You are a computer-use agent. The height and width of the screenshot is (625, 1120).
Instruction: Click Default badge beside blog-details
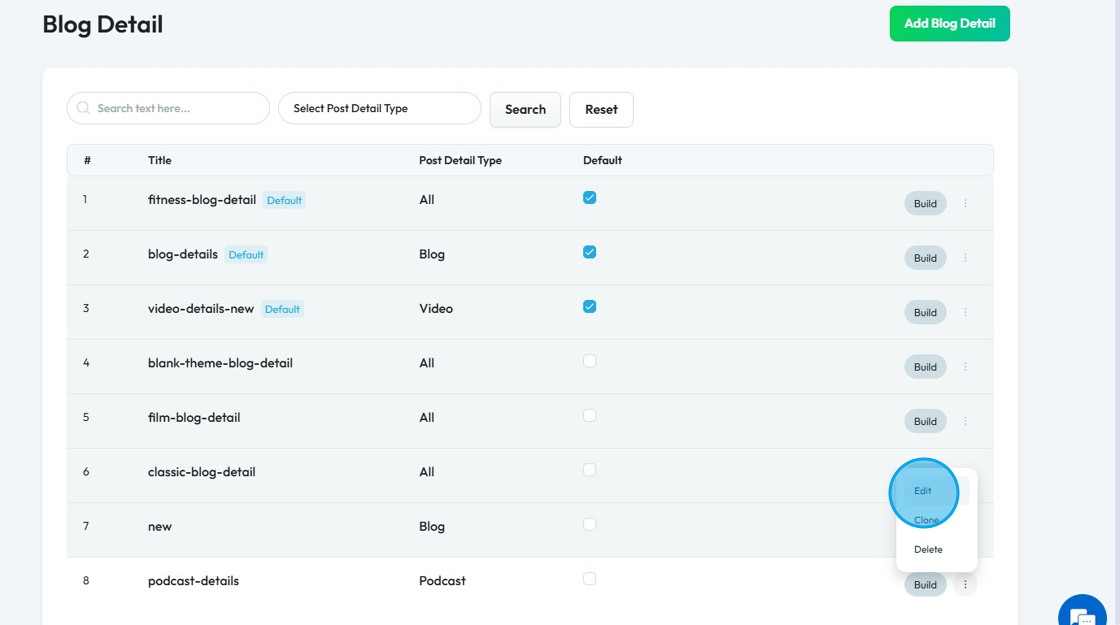[246, 254]
